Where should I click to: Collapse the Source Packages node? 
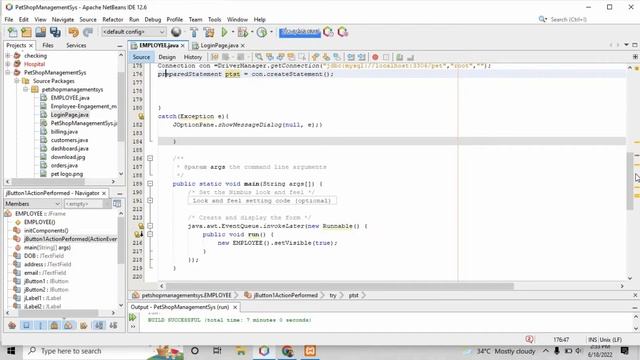(17, 81)
